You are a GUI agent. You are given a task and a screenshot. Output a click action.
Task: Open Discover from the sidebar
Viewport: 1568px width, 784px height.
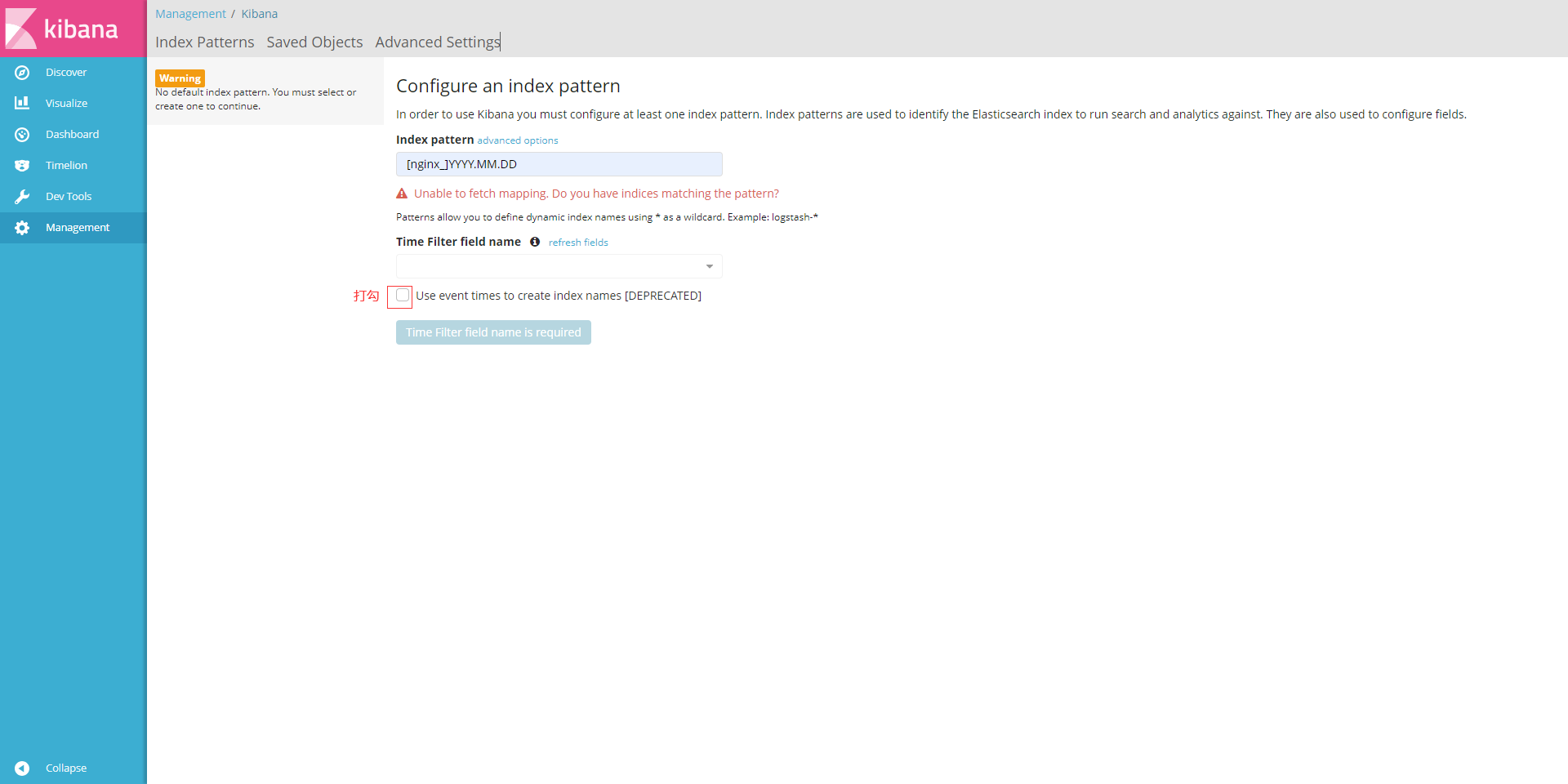tap(66, 73)
